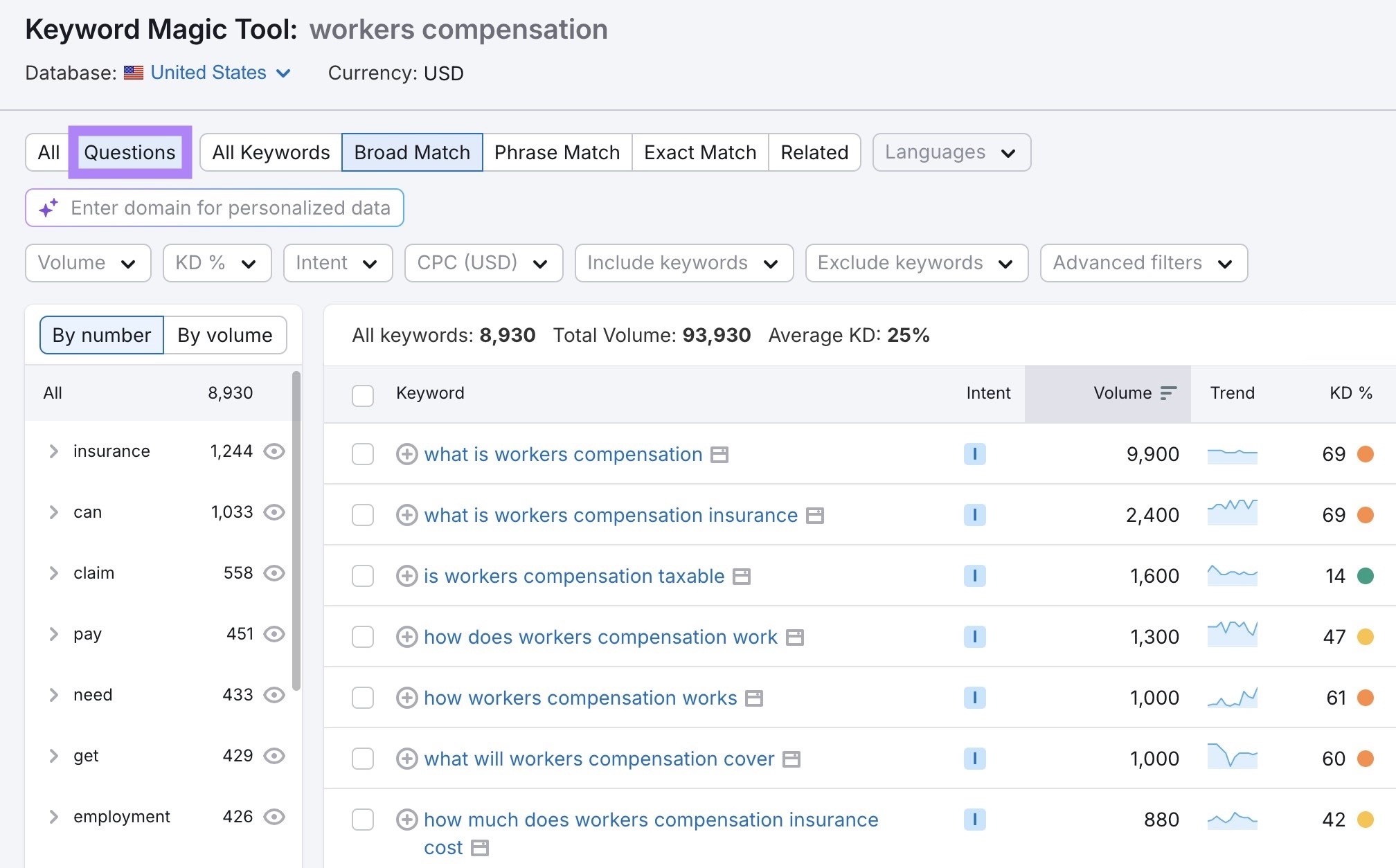Click the By number button

coord(102,335)
